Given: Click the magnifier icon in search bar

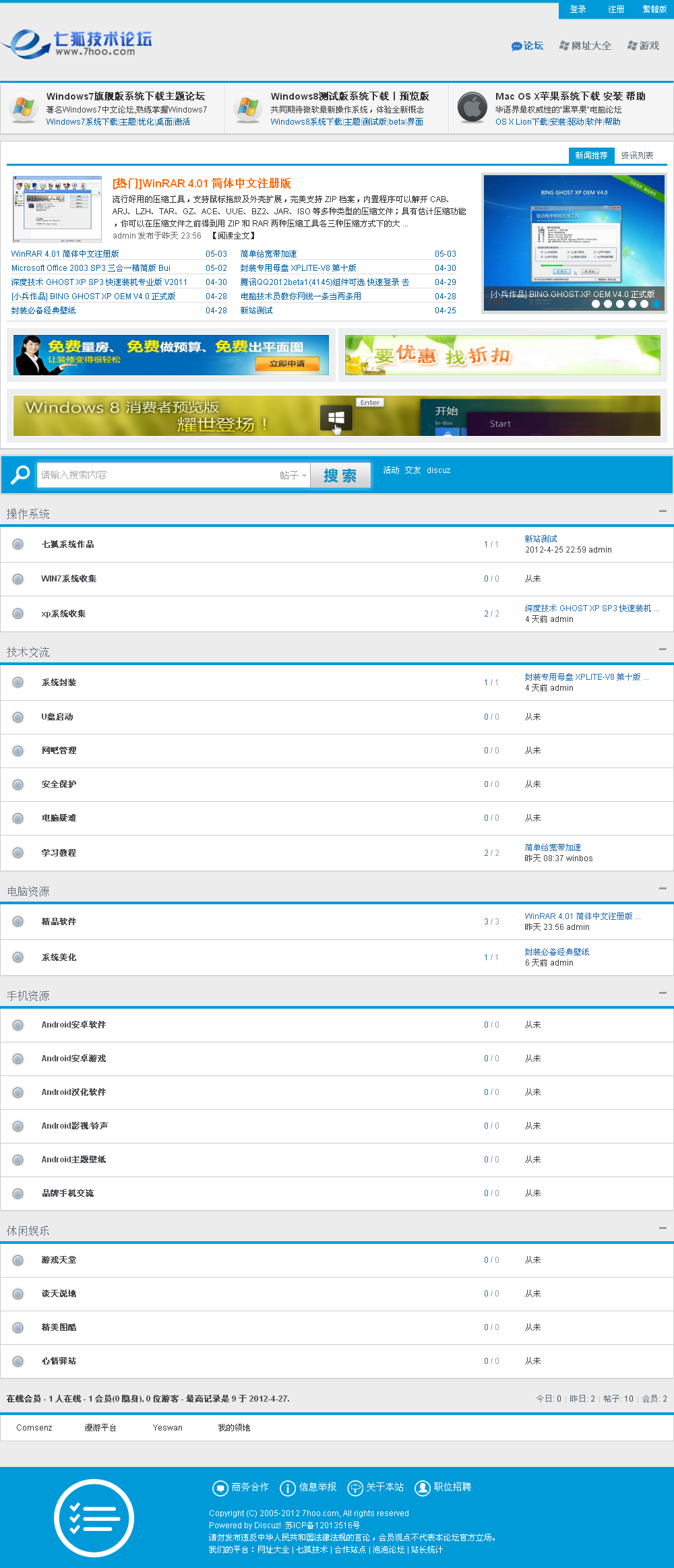Looking at the screenshot, I should tap(20, 475).
